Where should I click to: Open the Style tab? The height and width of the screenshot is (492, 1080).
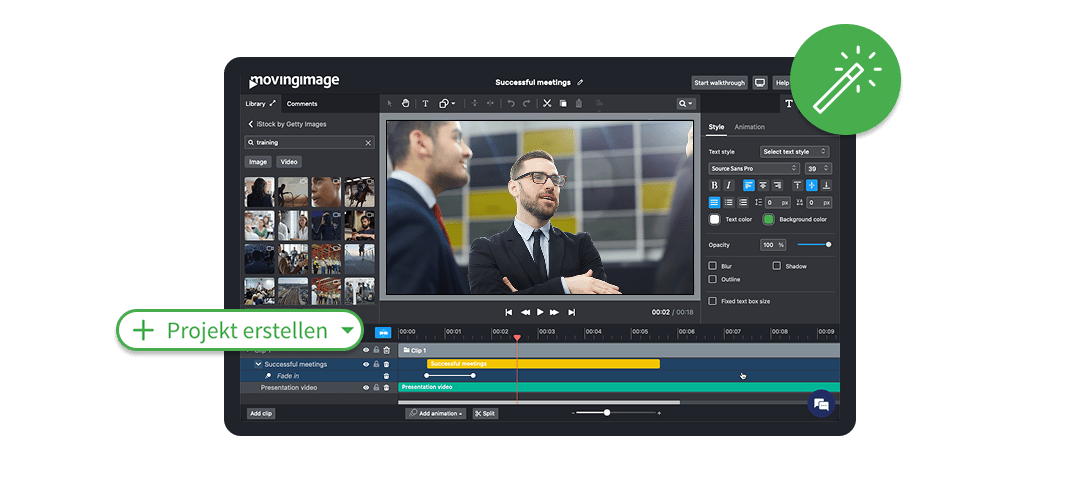tap(716, 127)
